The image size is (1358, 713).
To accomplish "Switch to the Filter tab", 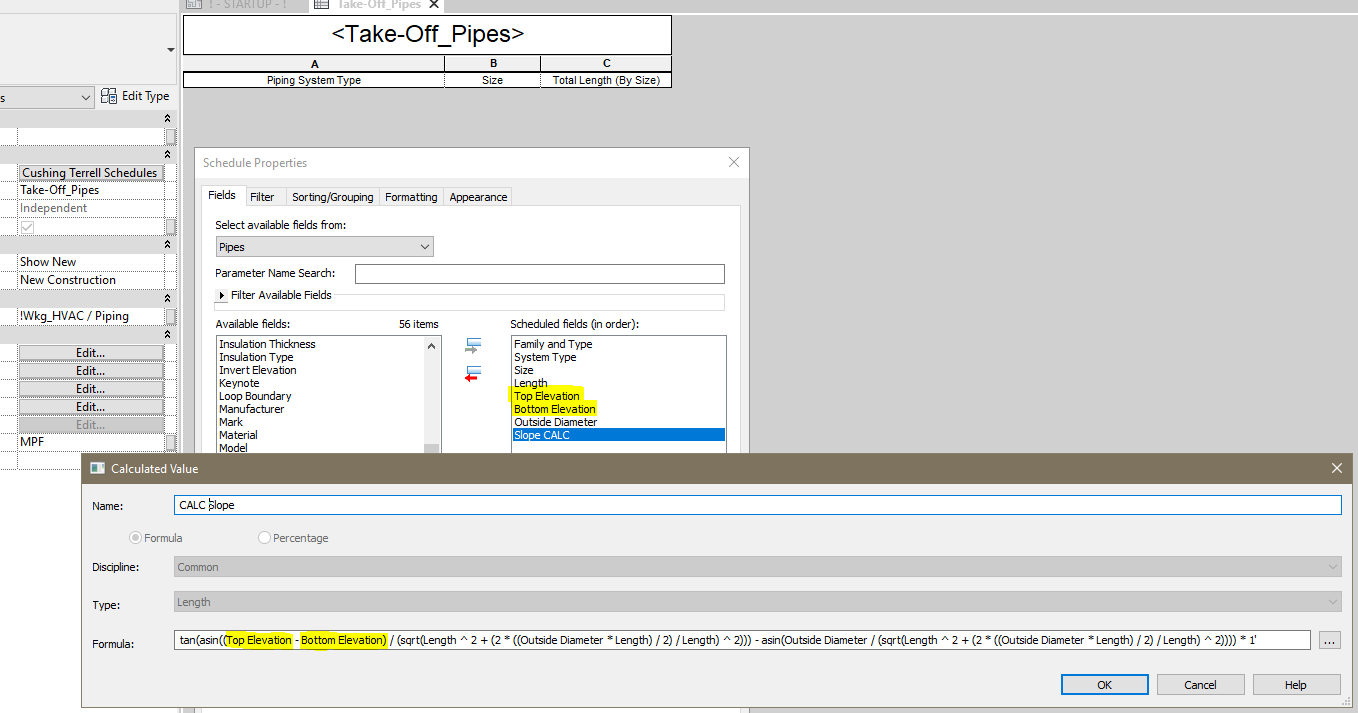I will pos(263,197).
